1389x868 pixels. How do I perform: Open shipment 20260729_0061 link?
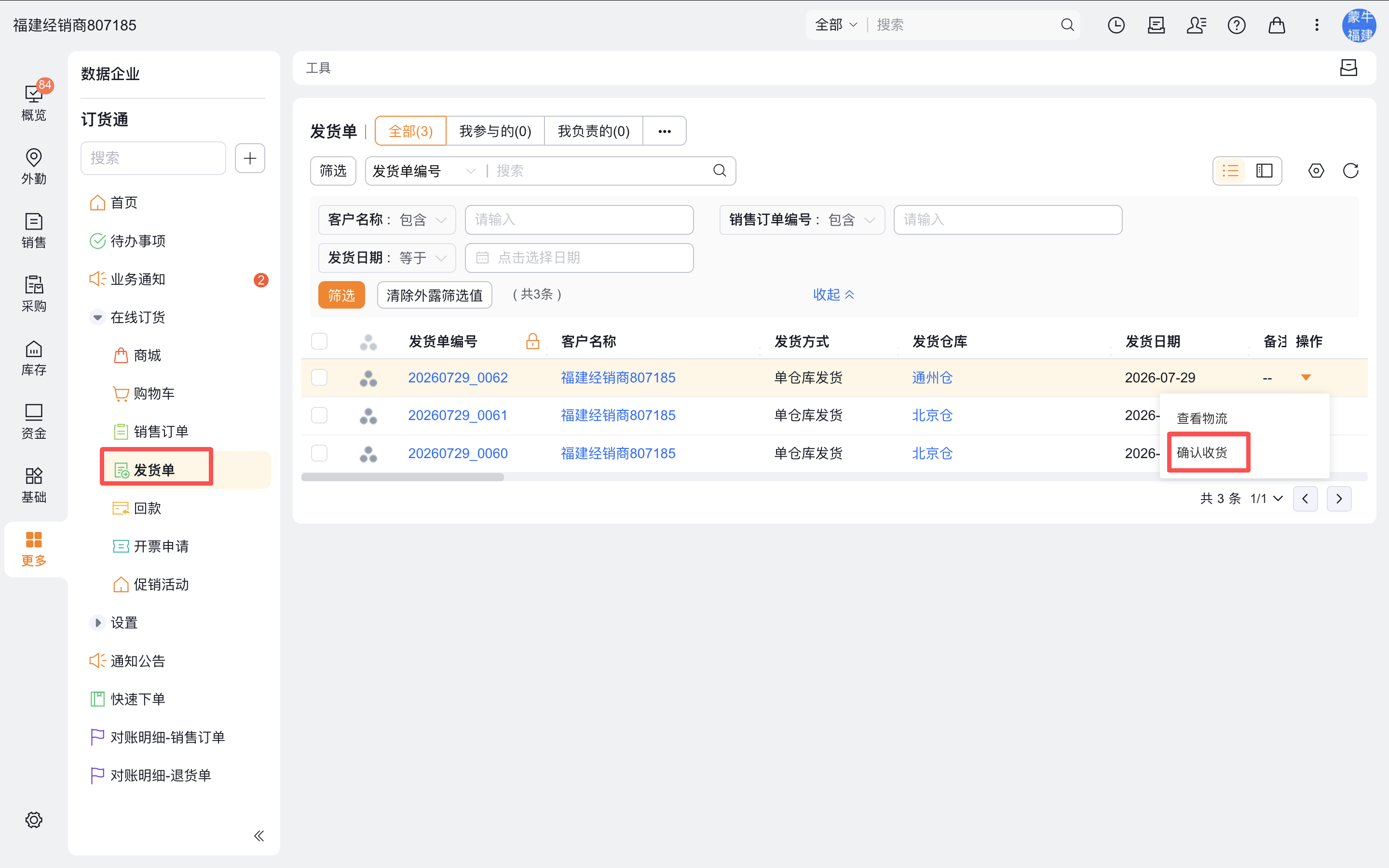point(457,415)
